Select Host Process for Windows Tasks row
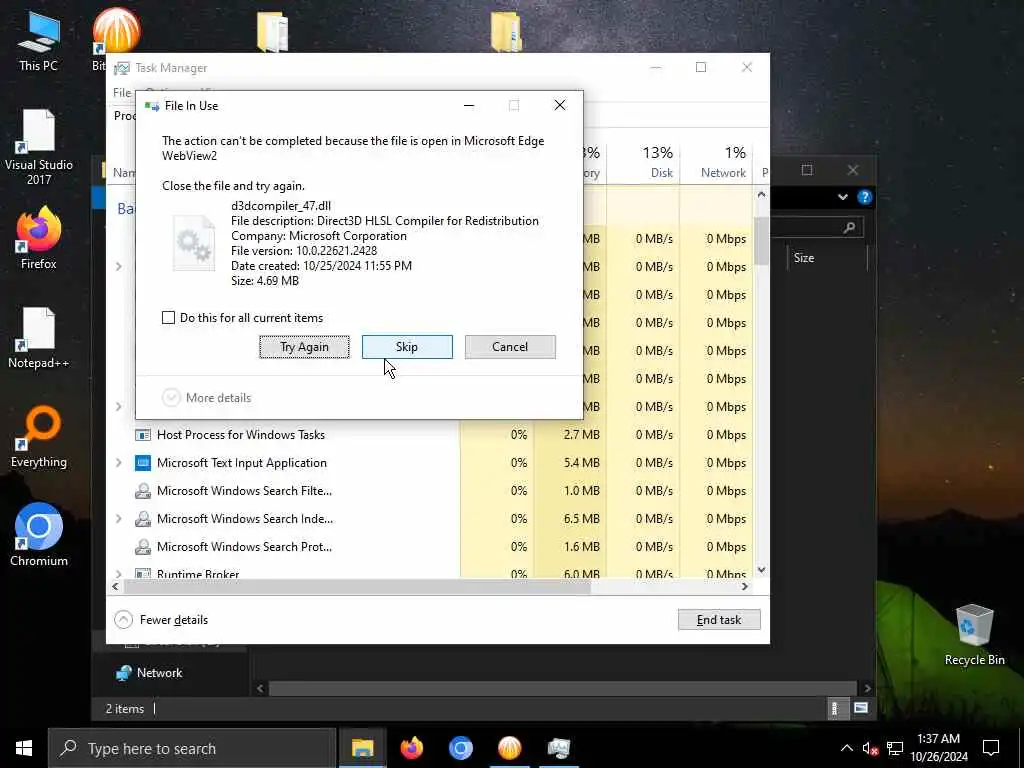The height and width of the screenshot is (768, 1024). pos(431,434)
